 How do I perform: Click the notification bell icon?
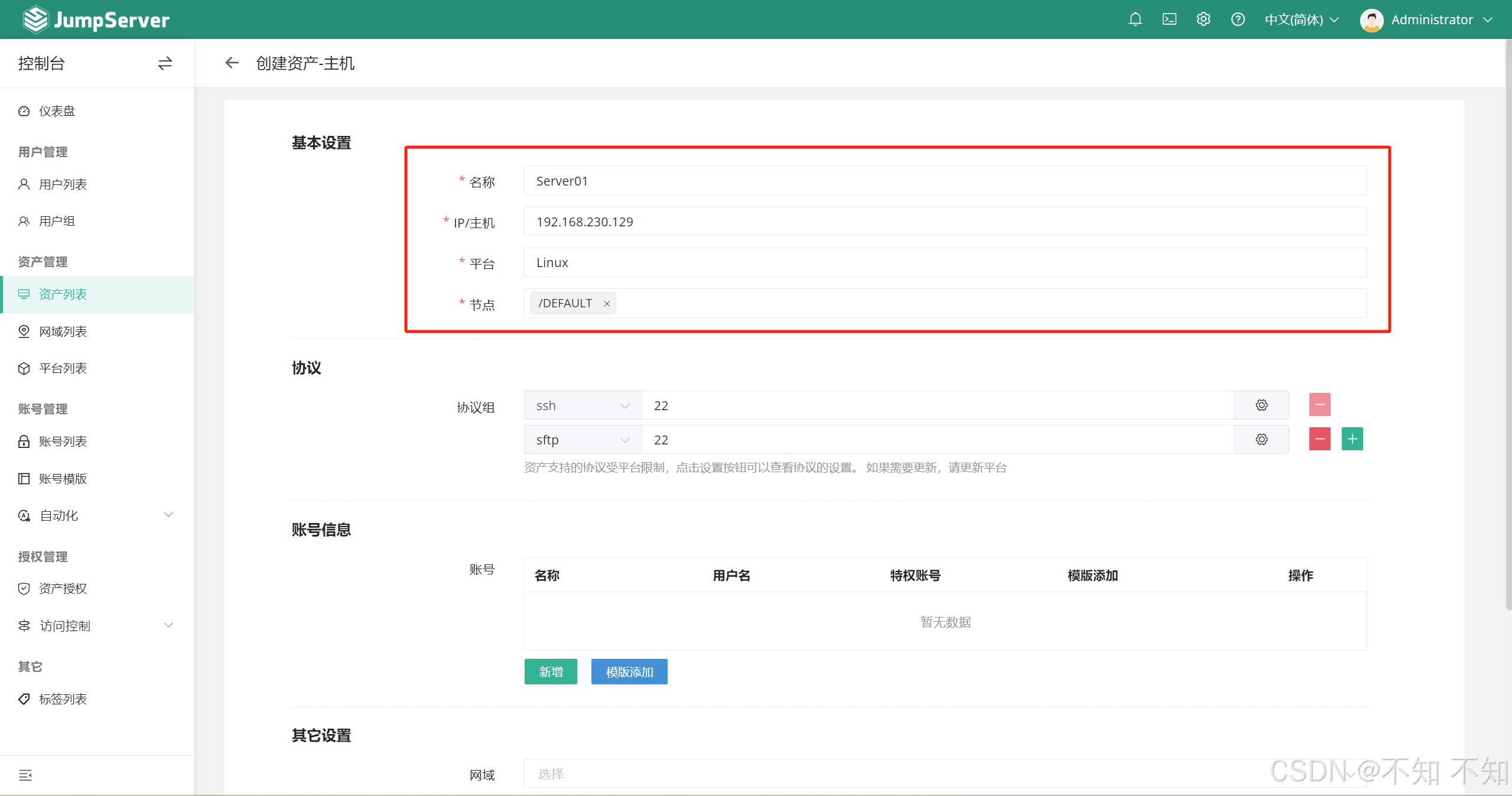(1134, 20)
